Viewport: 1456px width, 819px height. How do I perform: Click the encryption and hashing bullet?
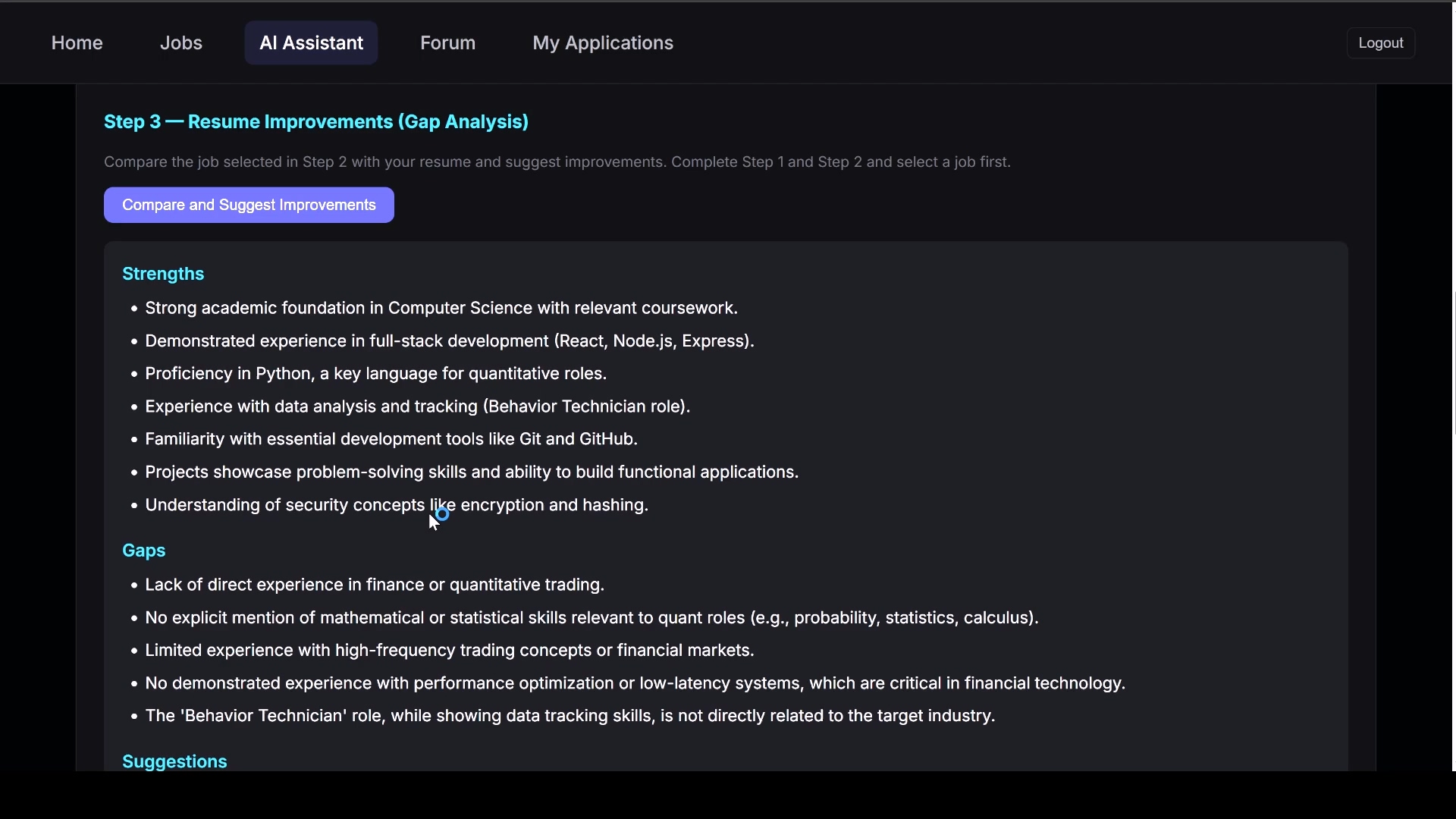pos(396,505)
